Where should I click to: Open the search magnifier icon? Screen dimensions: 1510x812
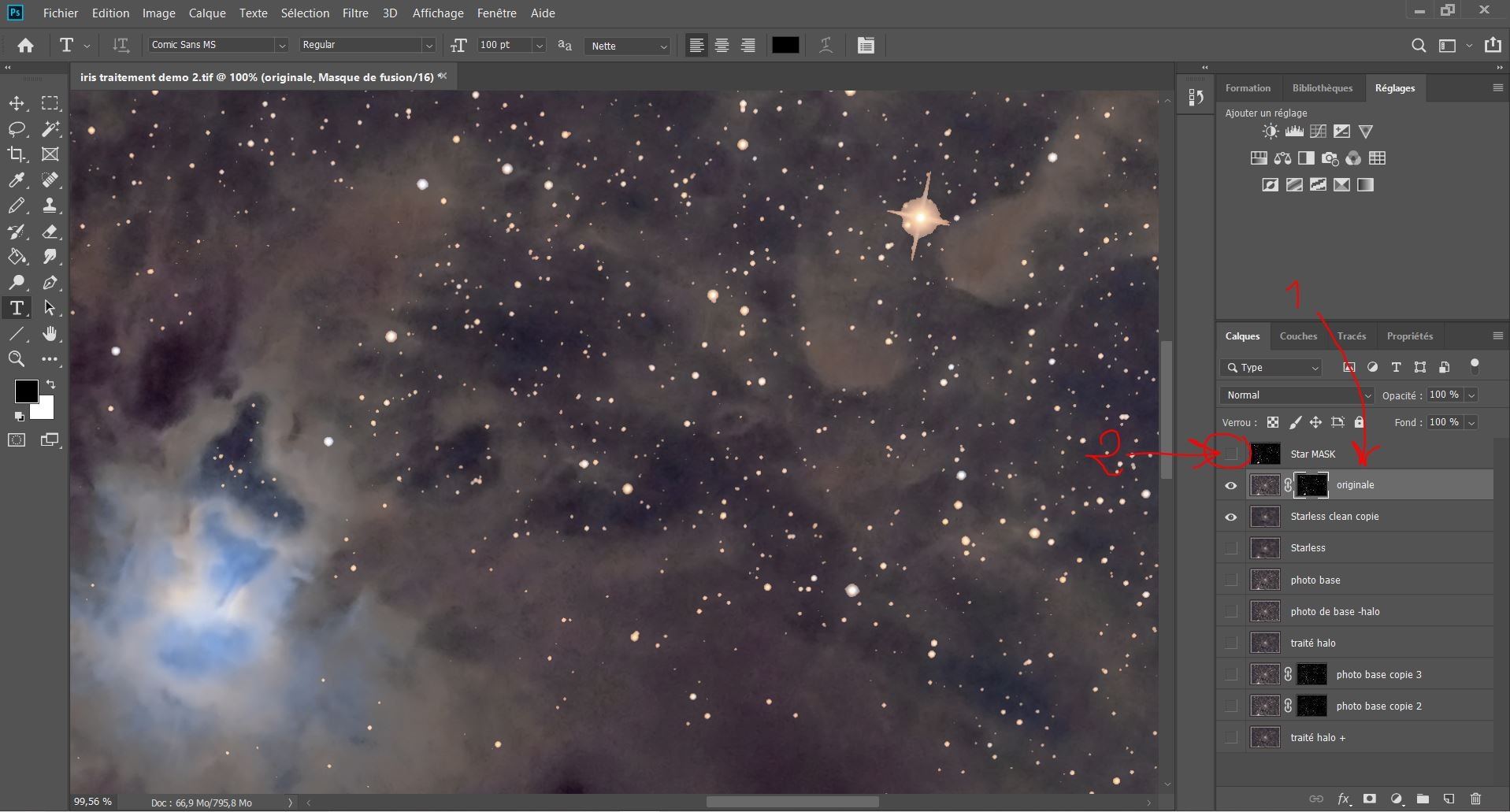(x=1419, y=46)
